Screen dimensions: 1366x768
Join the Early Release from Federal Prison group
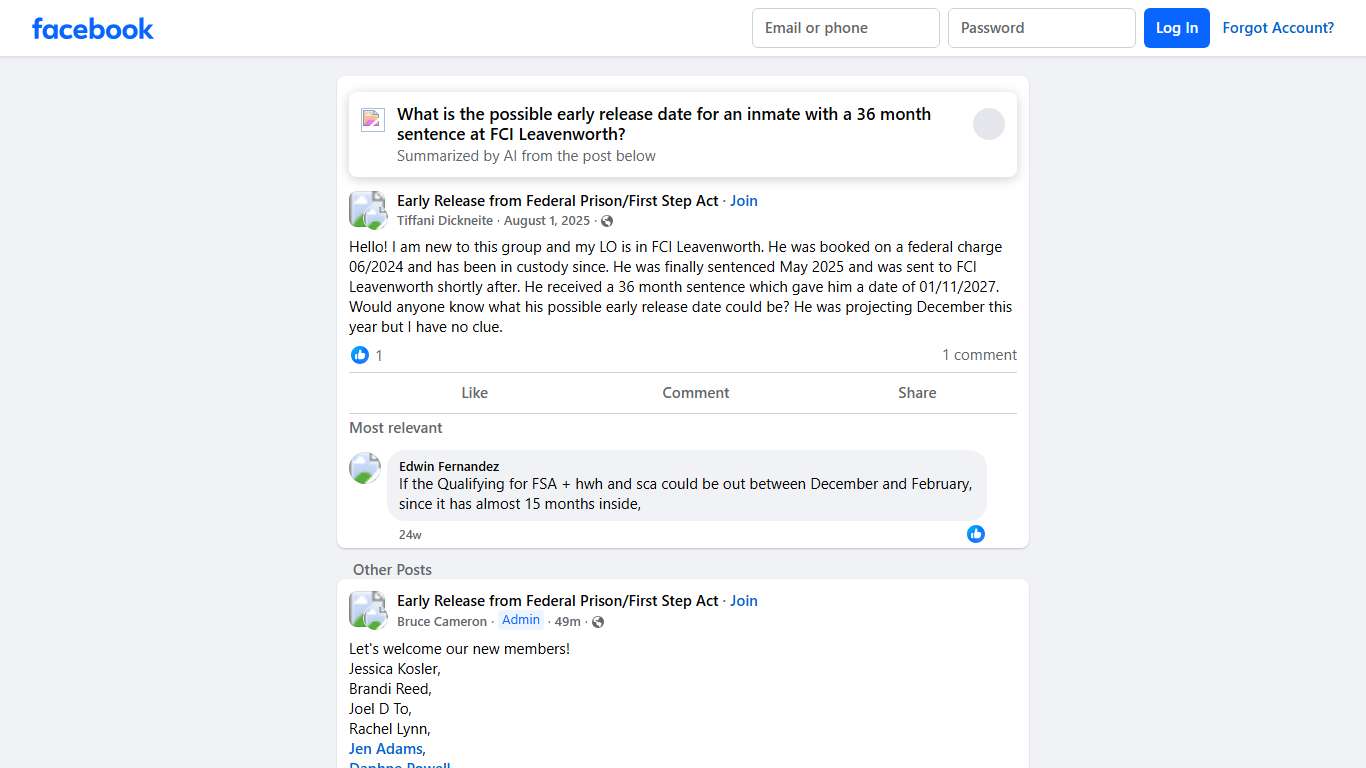click(743, 200)
